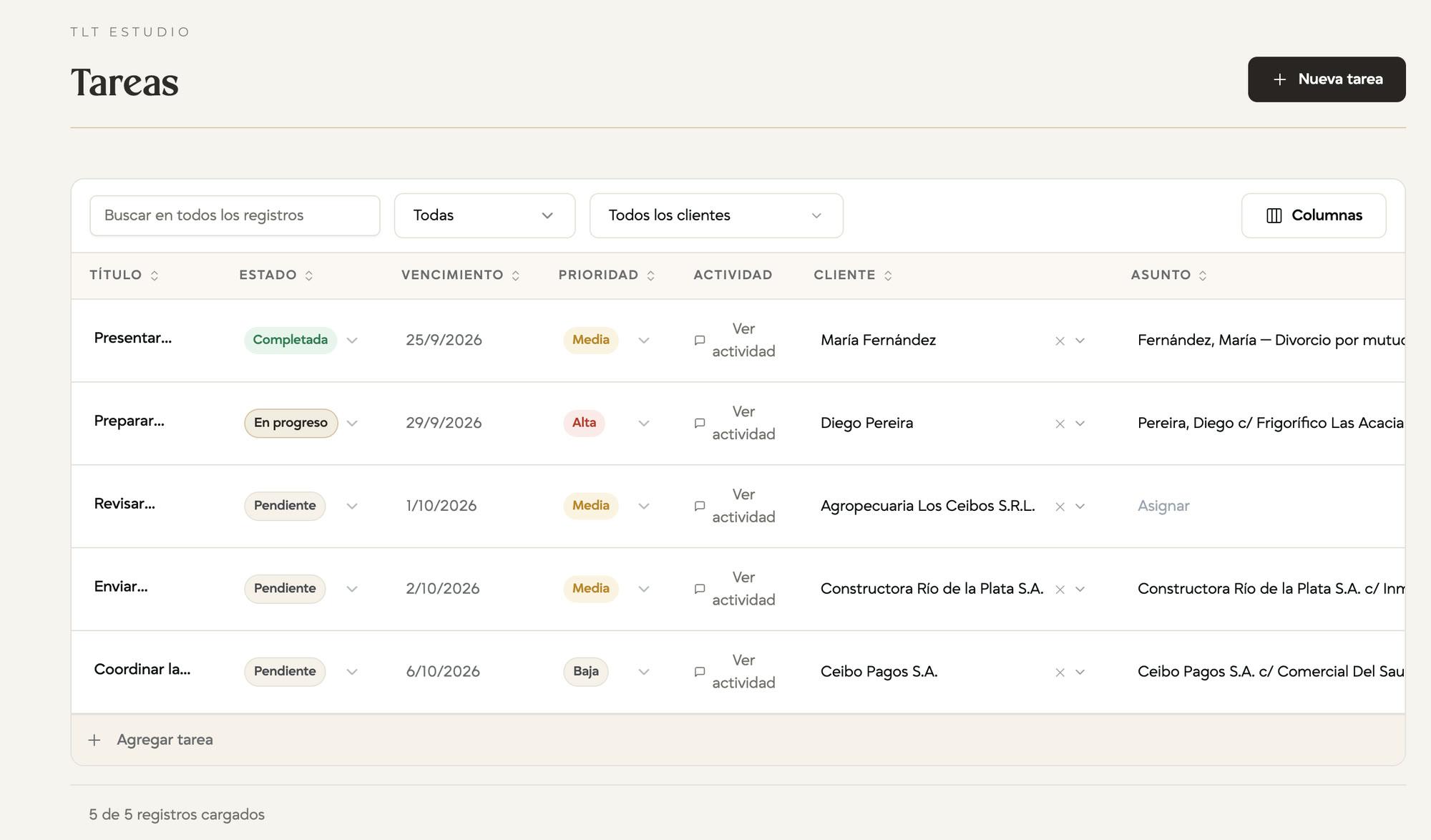Image resolution: width=1431 pixels, height=840 pixels.
Task: Sort tasks by Vencimiento column arrows
Action: coord(515,275)
